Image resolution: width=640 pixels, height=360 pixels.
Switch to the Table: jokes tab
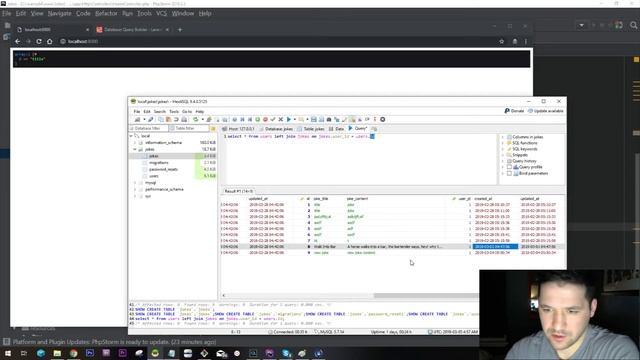pyautogui.click(x=311, y=129)
